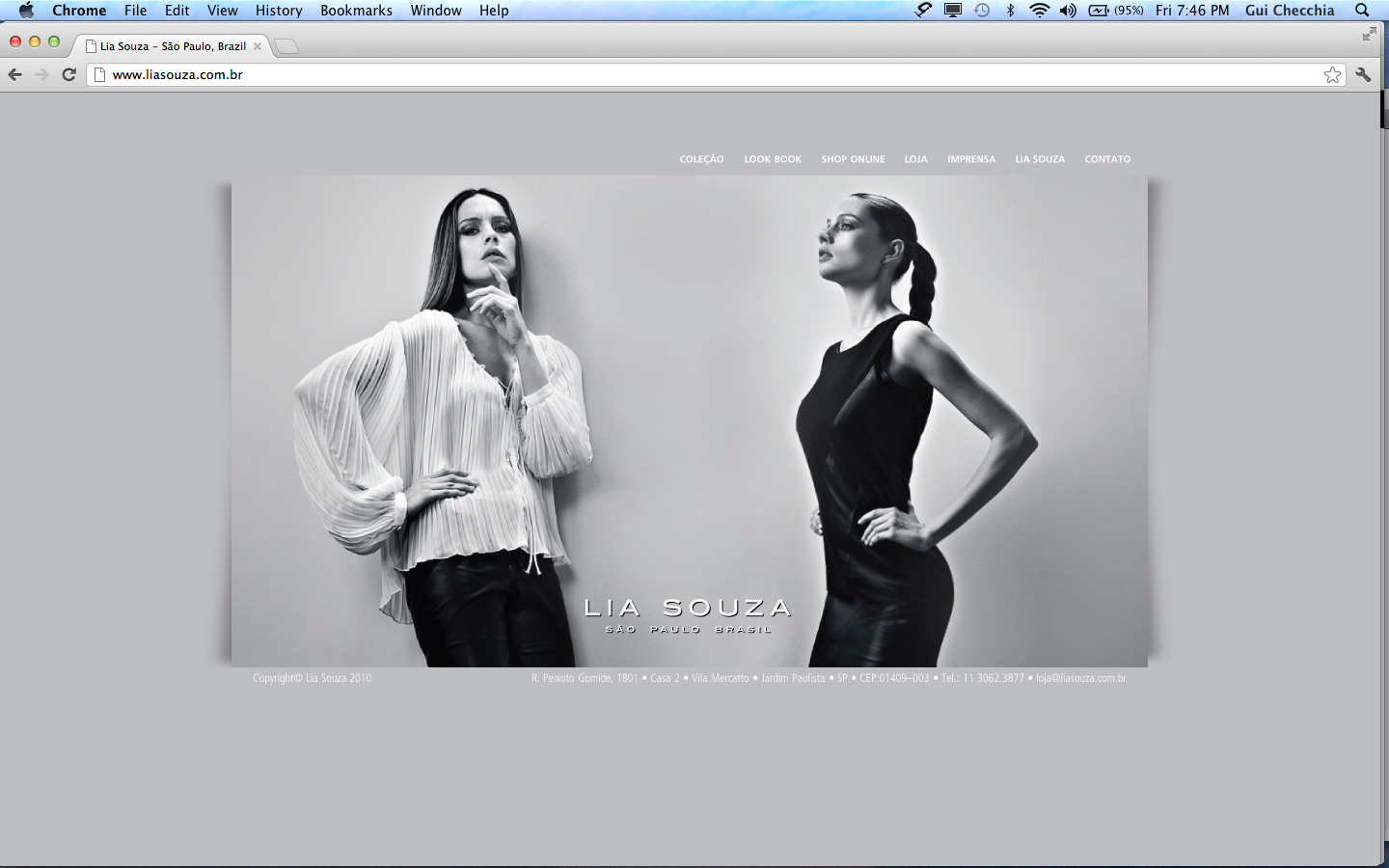The height and width of the screenshot is (868, 1389).
Task: Open the View menu
Action: [222, 10]
